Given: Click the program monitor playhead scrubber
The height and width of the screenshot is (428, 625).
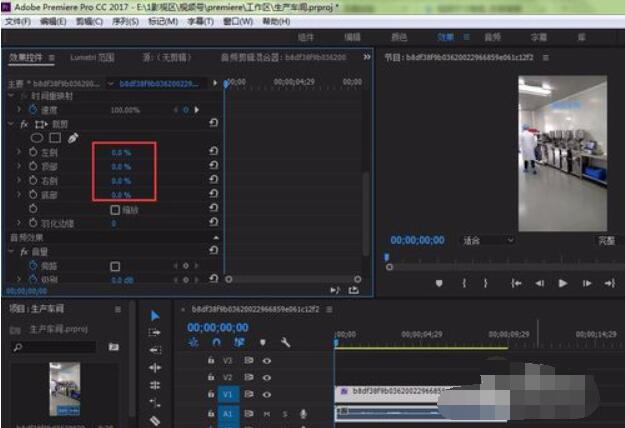Looking at the screenshot, I should [386, 257].
